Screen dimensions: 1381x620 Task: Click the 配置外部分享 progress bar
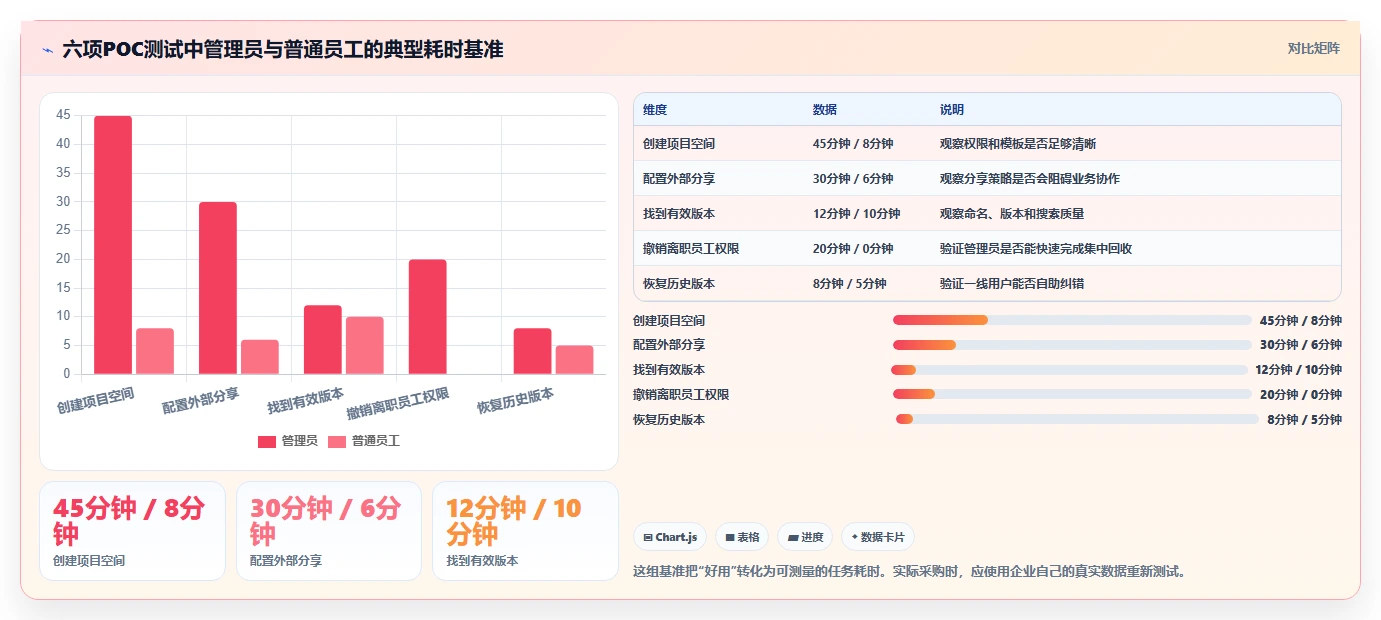click(x=1072, y=345)
